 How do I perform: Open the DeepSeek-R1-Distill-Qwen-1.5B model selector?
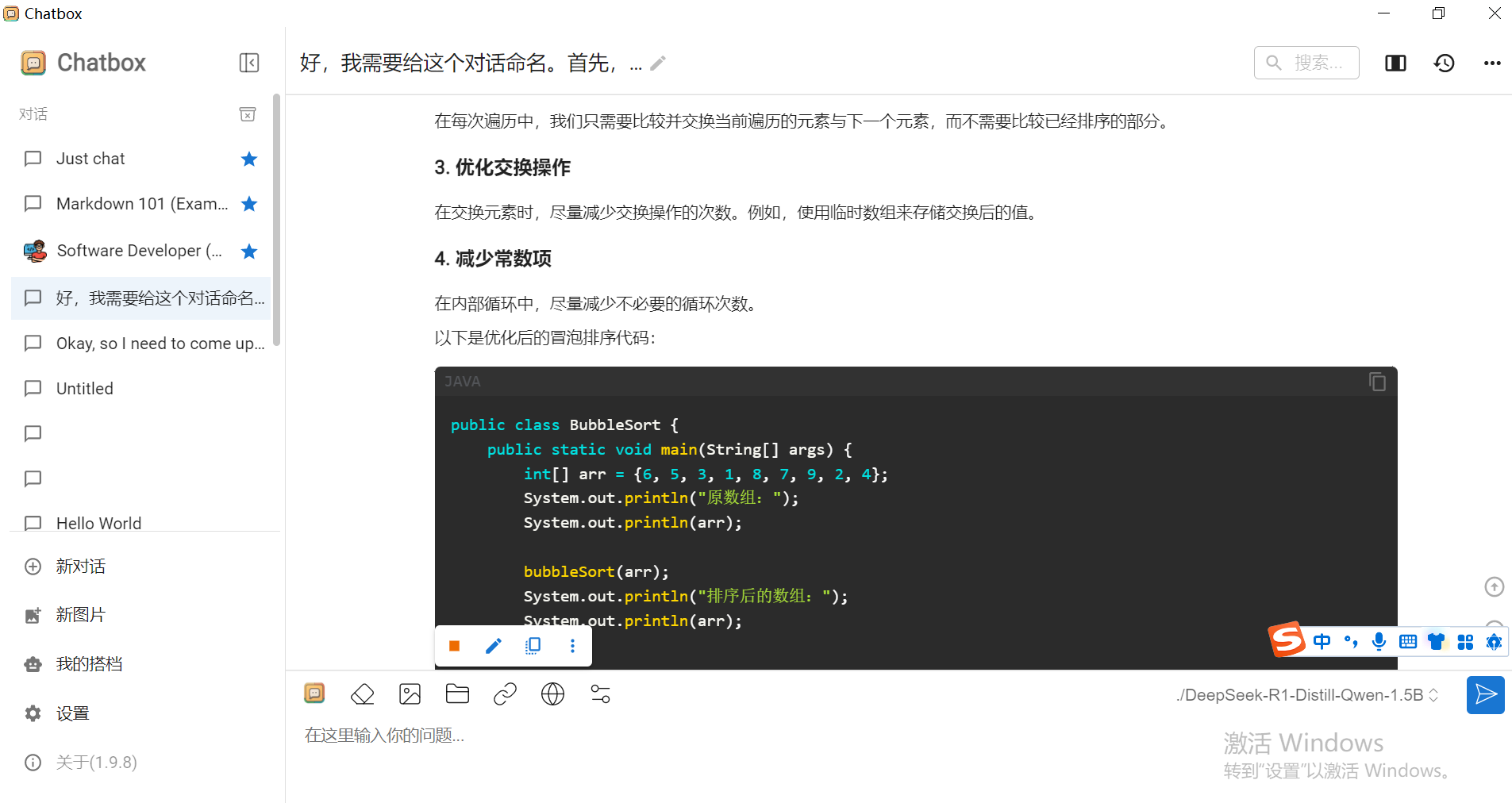click(1306, 695)
